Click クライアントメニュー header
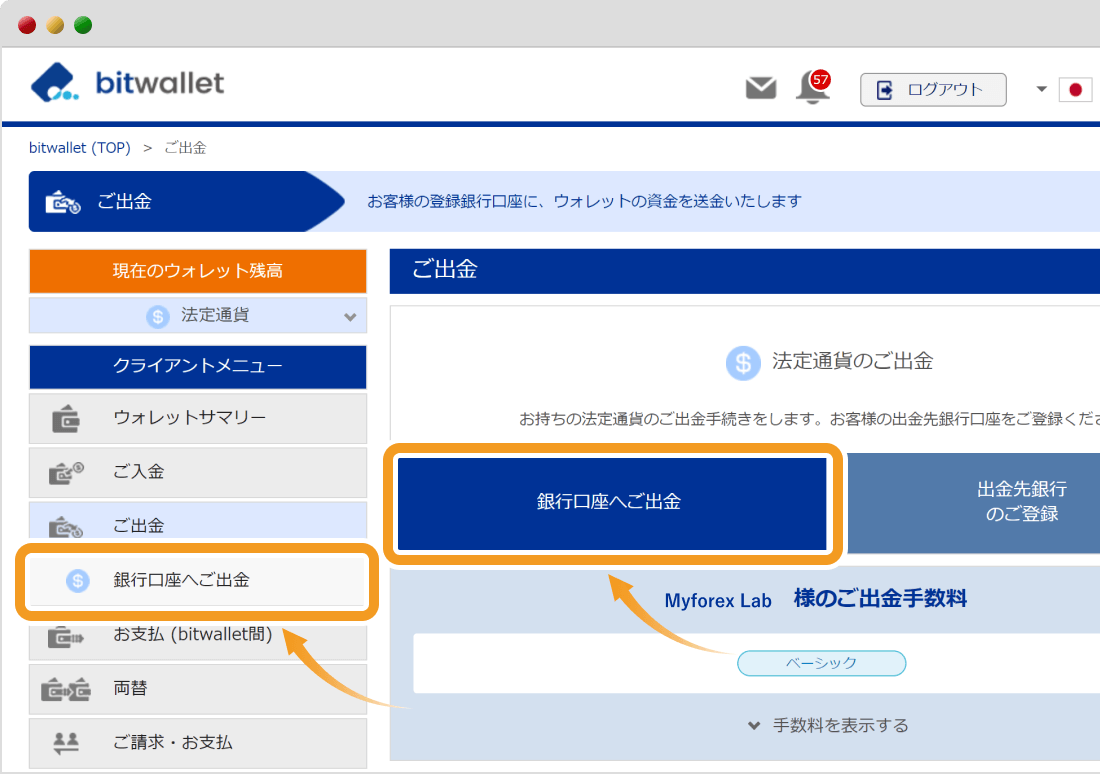Viewport: 1100px width, 774px height. coord(198,366)
